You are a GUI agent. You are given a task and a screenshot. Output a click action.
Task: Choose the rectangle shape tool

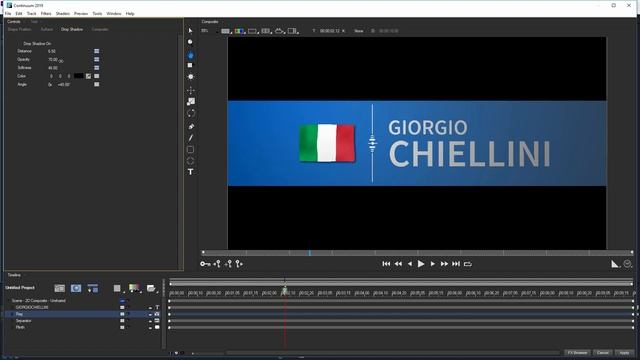190,149
